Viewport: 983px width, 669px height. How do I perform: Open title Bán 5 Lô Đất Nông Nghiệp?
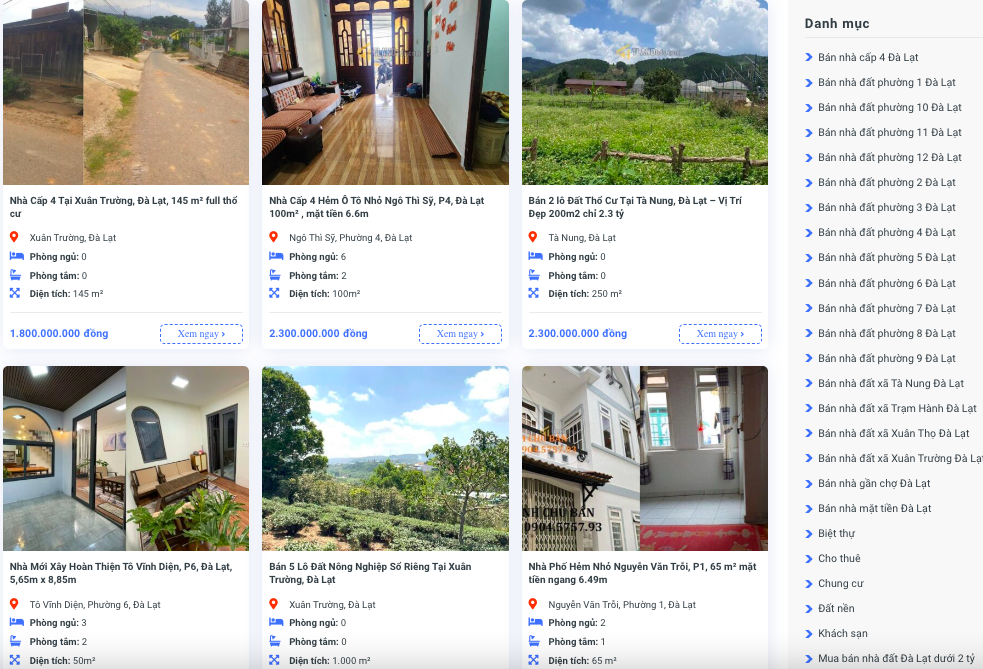click(x=370, y=573)
